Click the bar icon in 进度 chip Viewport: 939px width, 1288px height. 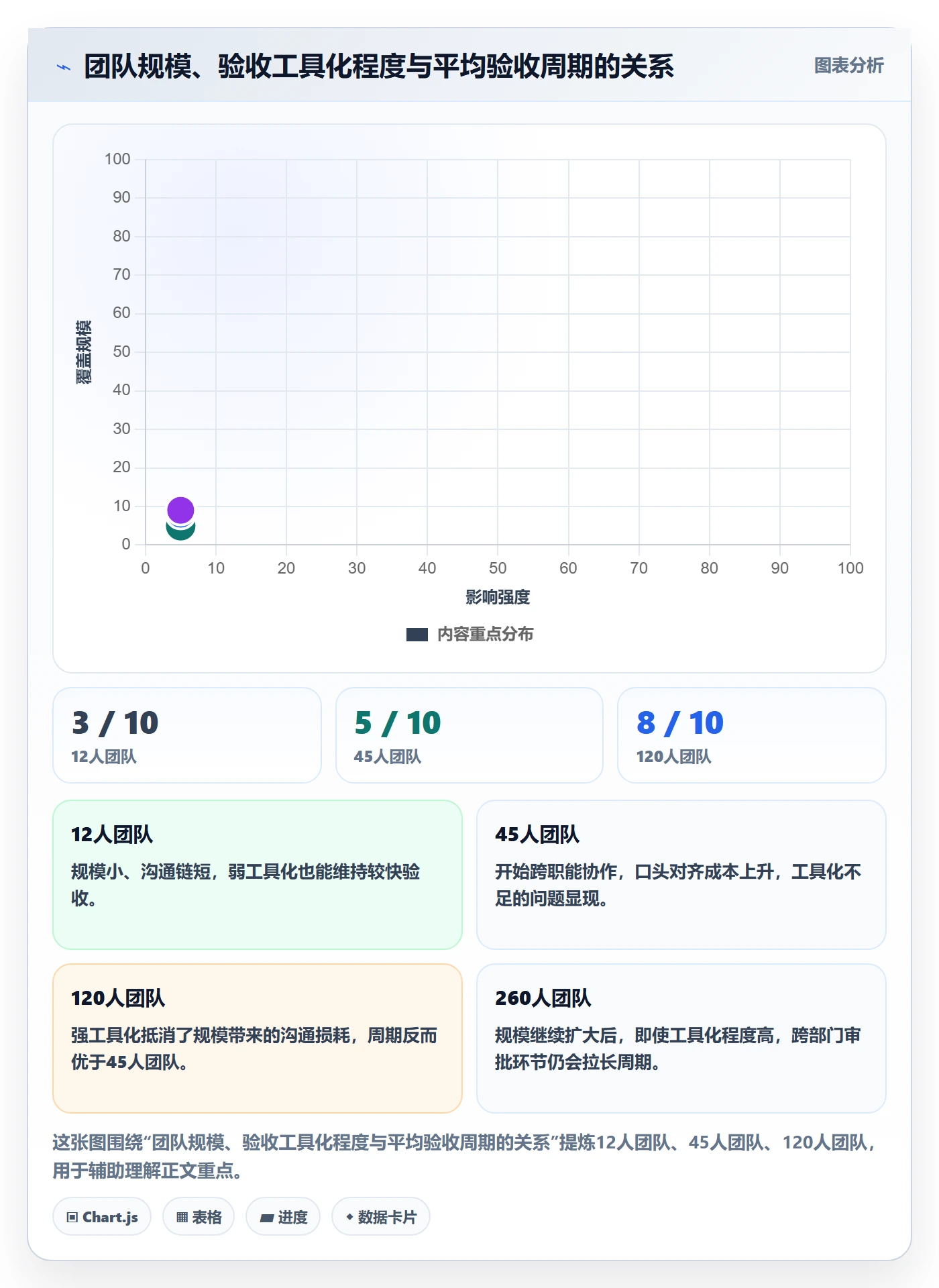tap(267, 1218)
